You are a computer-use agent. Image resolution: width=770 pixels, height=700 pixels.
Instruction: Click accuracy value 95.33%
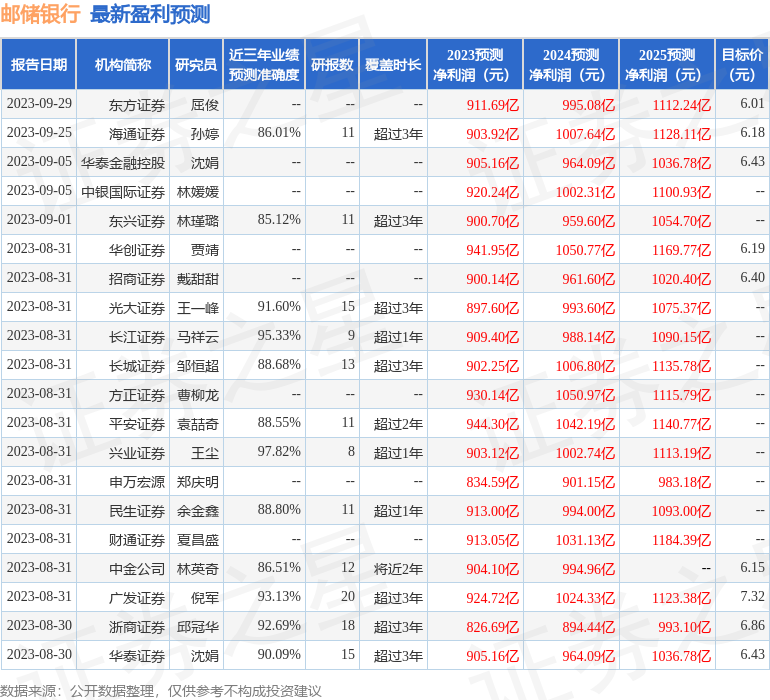279,335
